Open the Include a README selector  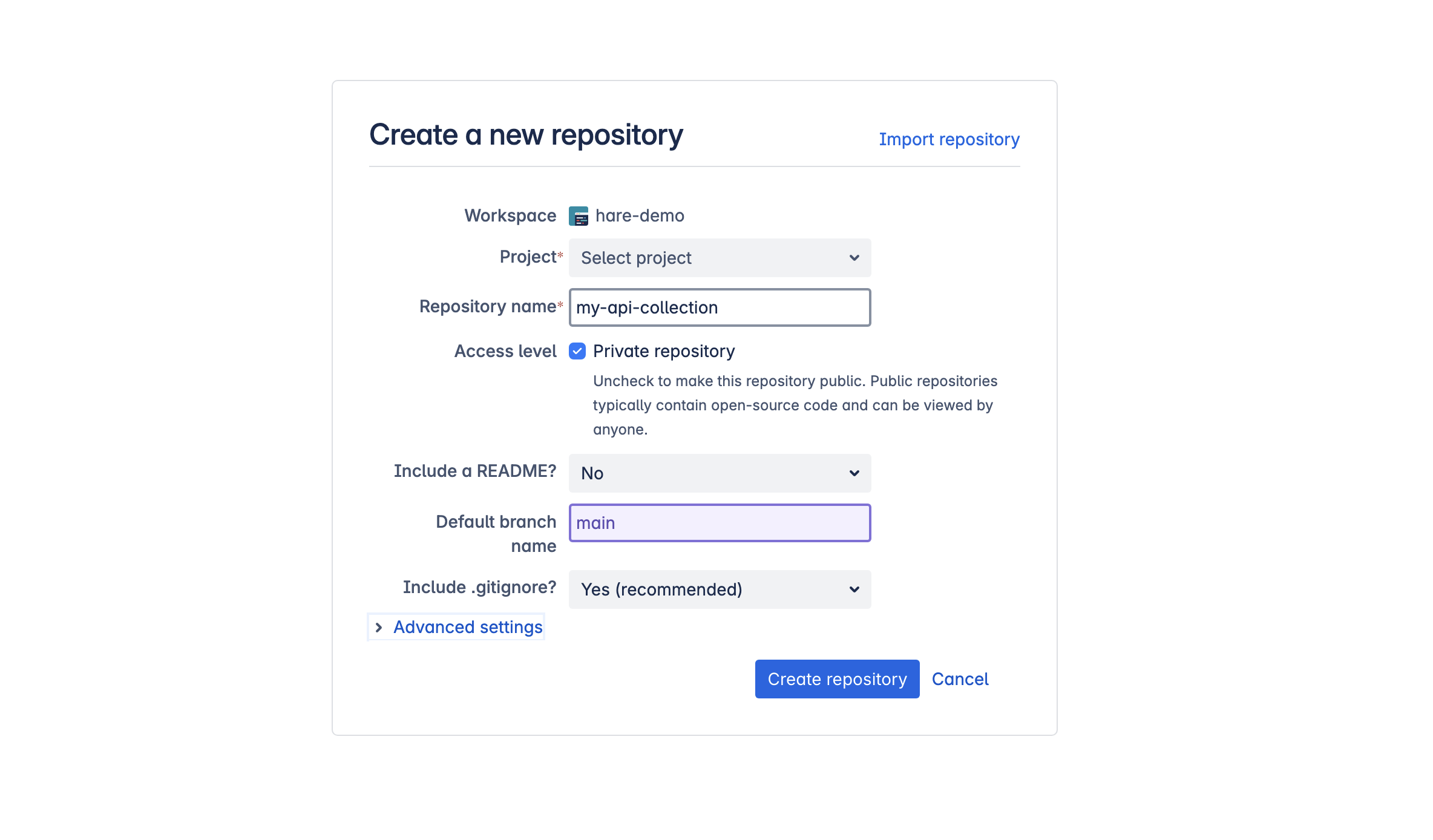719,473
